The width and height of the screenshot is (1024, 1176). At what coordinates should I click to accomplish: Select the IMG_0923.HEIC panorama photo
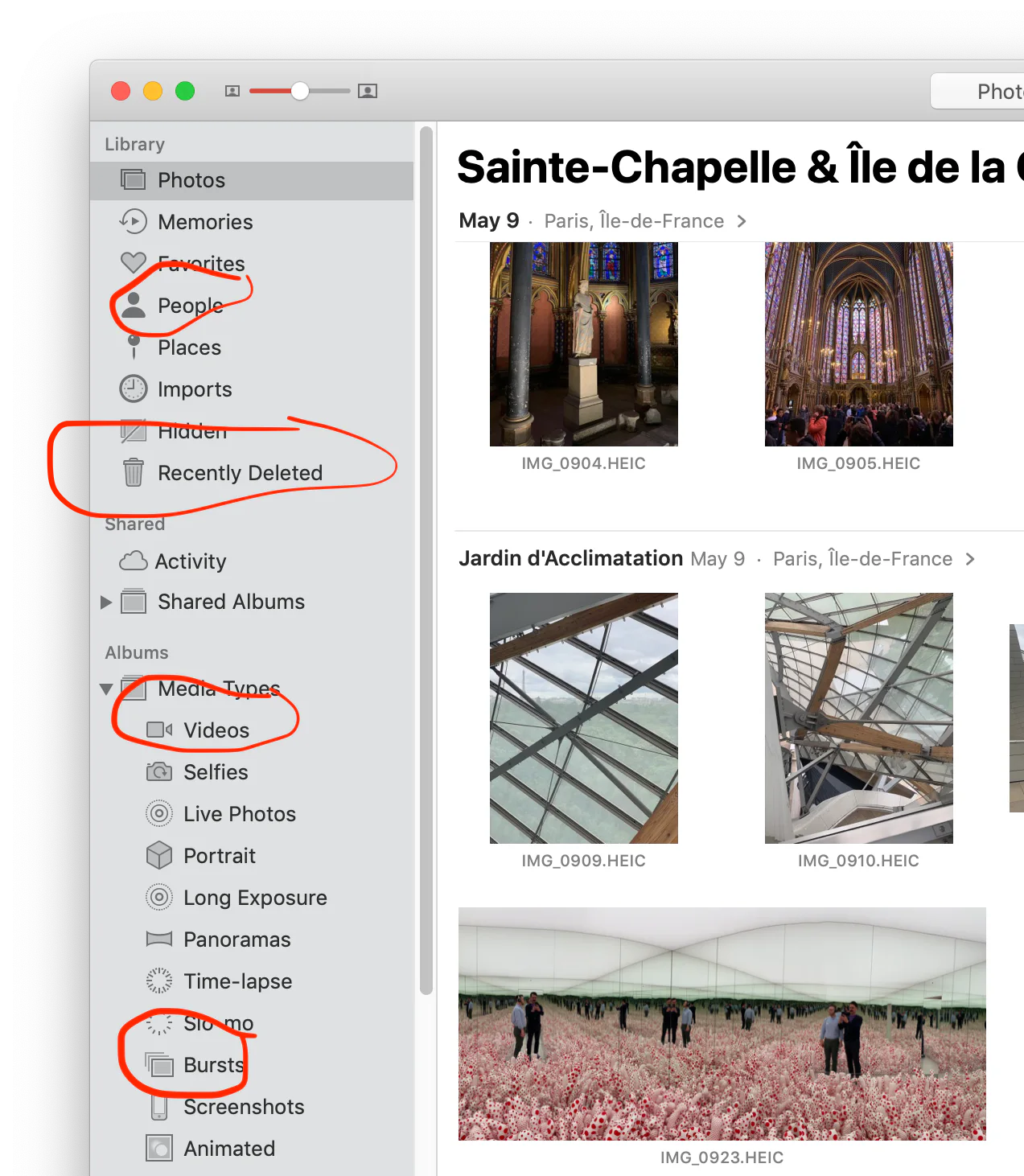[722, 1024]
